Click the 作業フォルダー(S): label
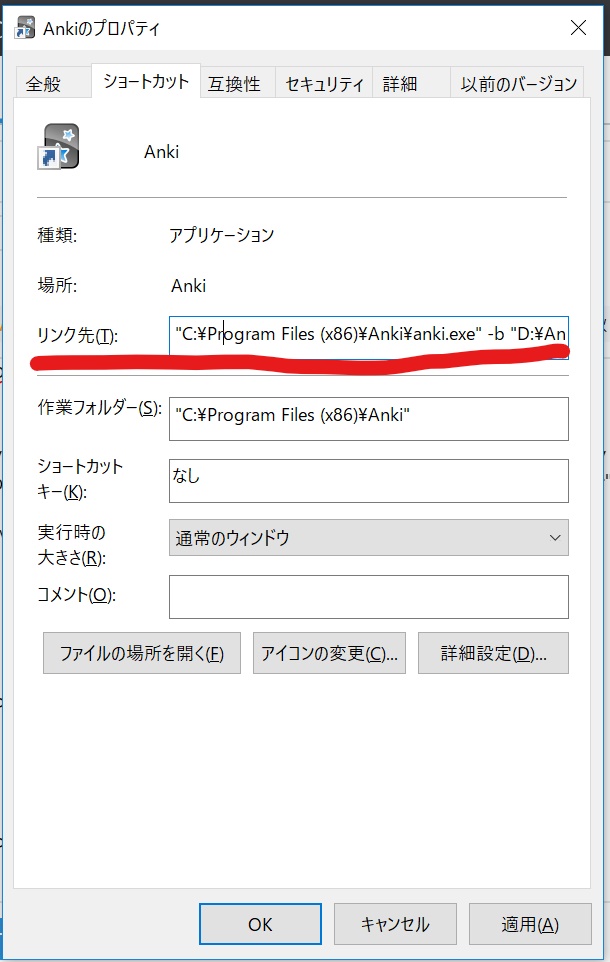610x962 pixels. (x=99, y=408)
